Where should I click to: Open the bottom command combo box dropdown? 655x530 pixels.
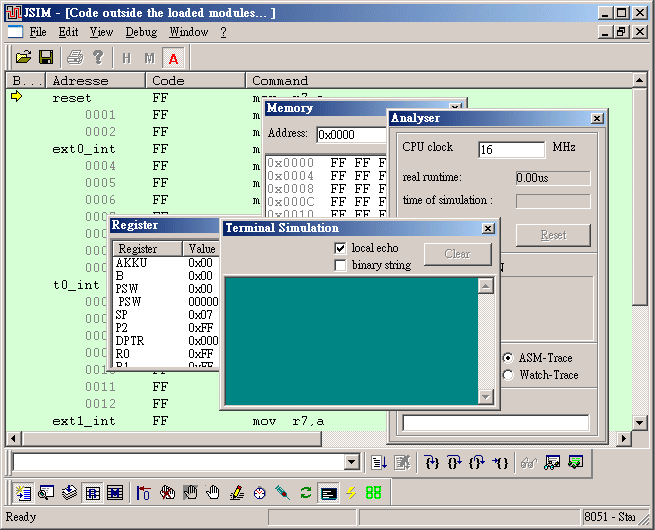351,462
